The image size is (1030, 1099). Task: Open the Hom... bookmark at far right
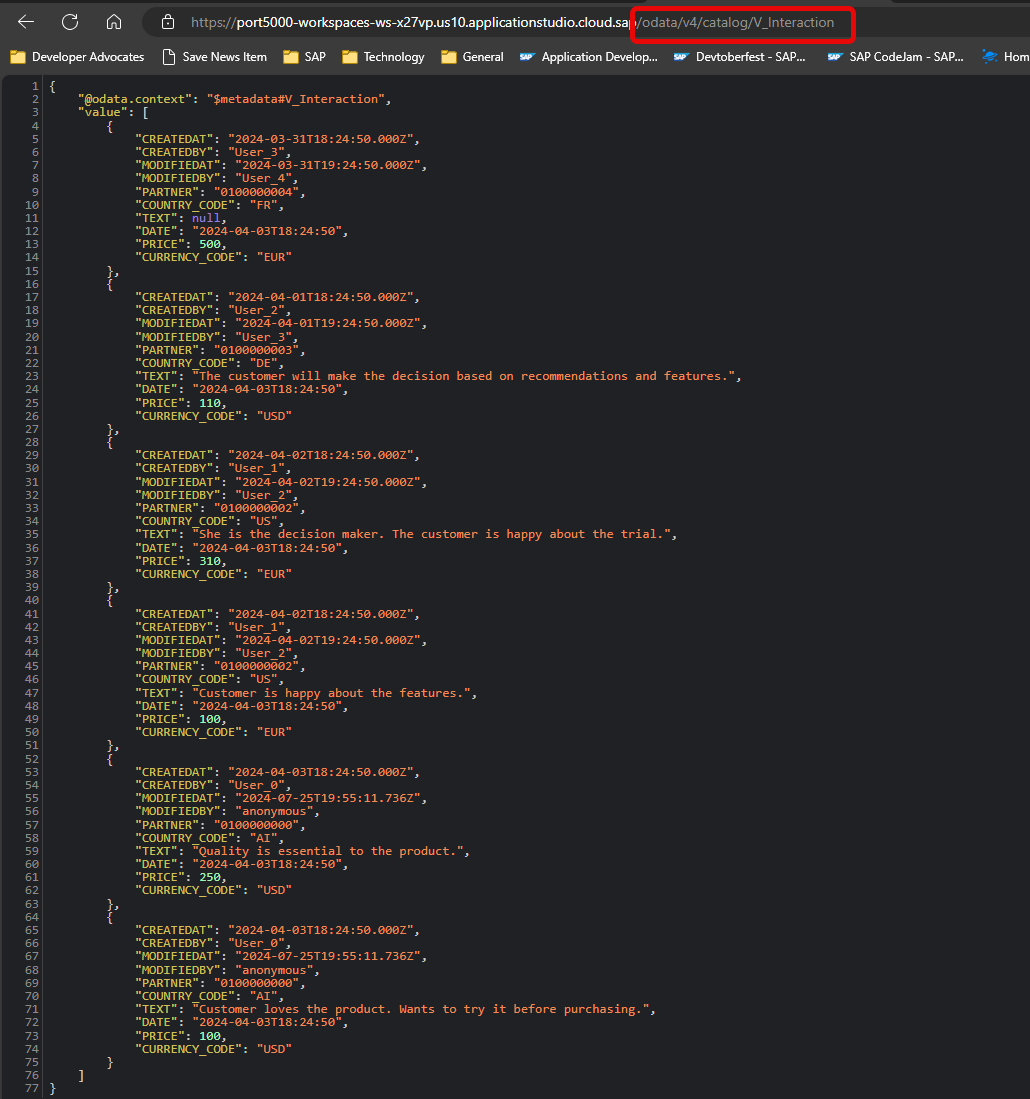click(x=1005, y=57)
